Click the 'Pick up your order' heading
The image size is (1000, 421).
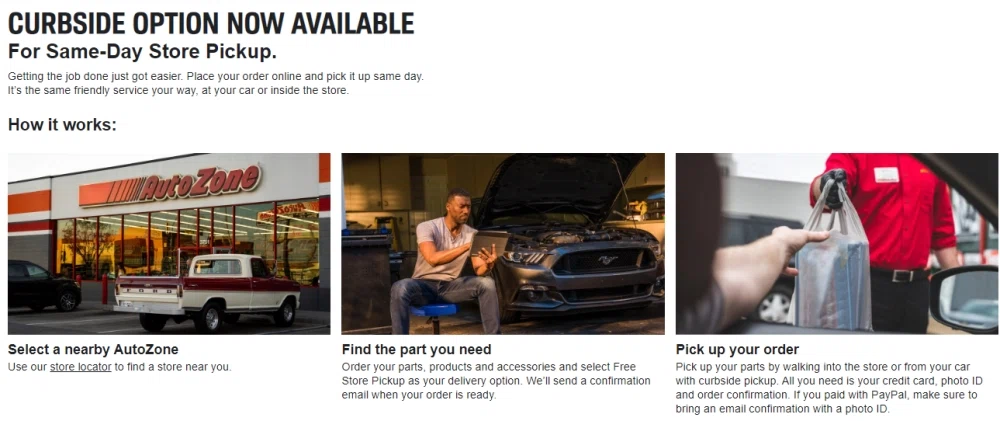pyautogui.click(x=737, y=350)
